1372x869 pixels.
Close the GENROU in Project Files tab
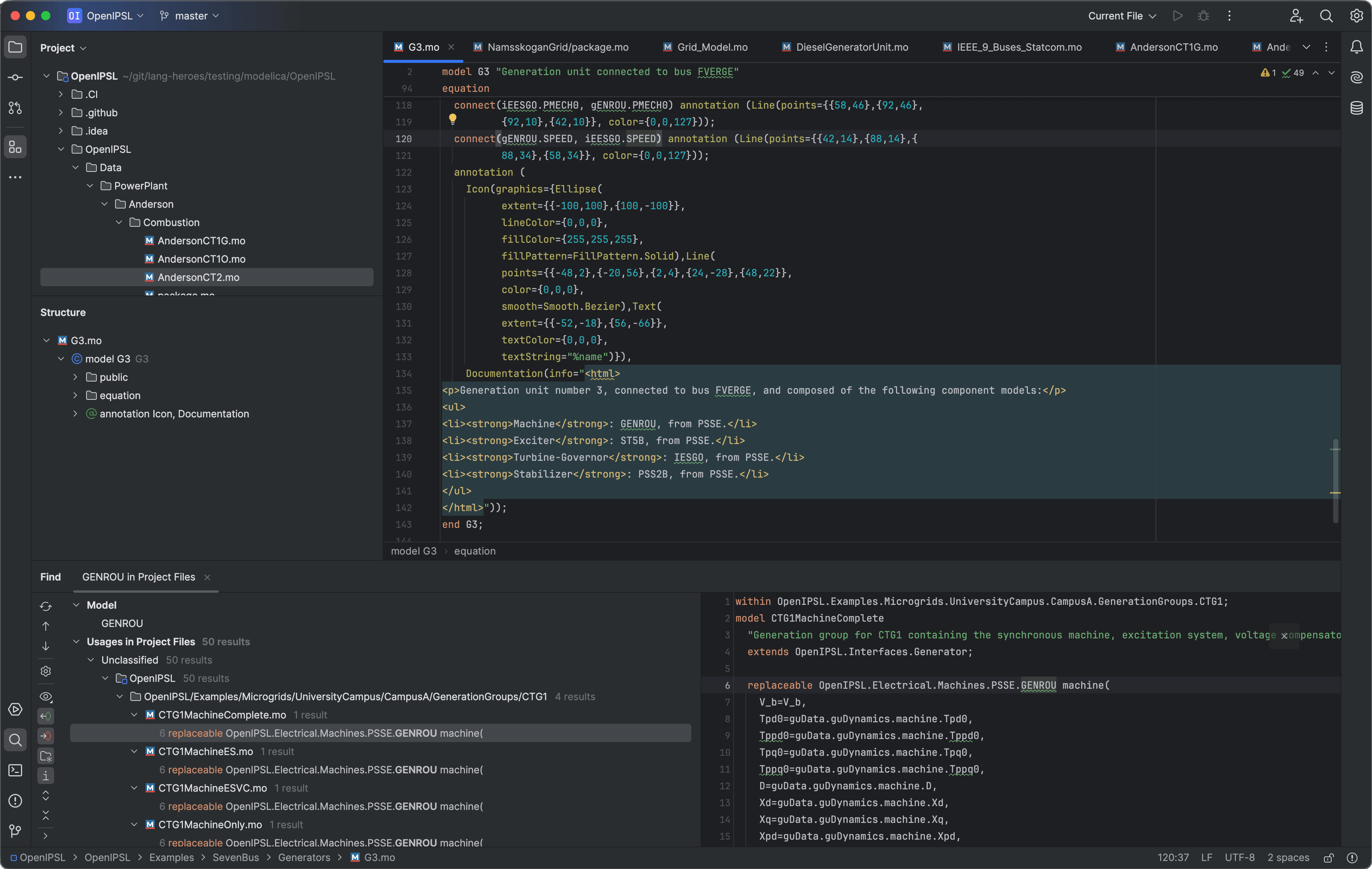pos(207,578)
